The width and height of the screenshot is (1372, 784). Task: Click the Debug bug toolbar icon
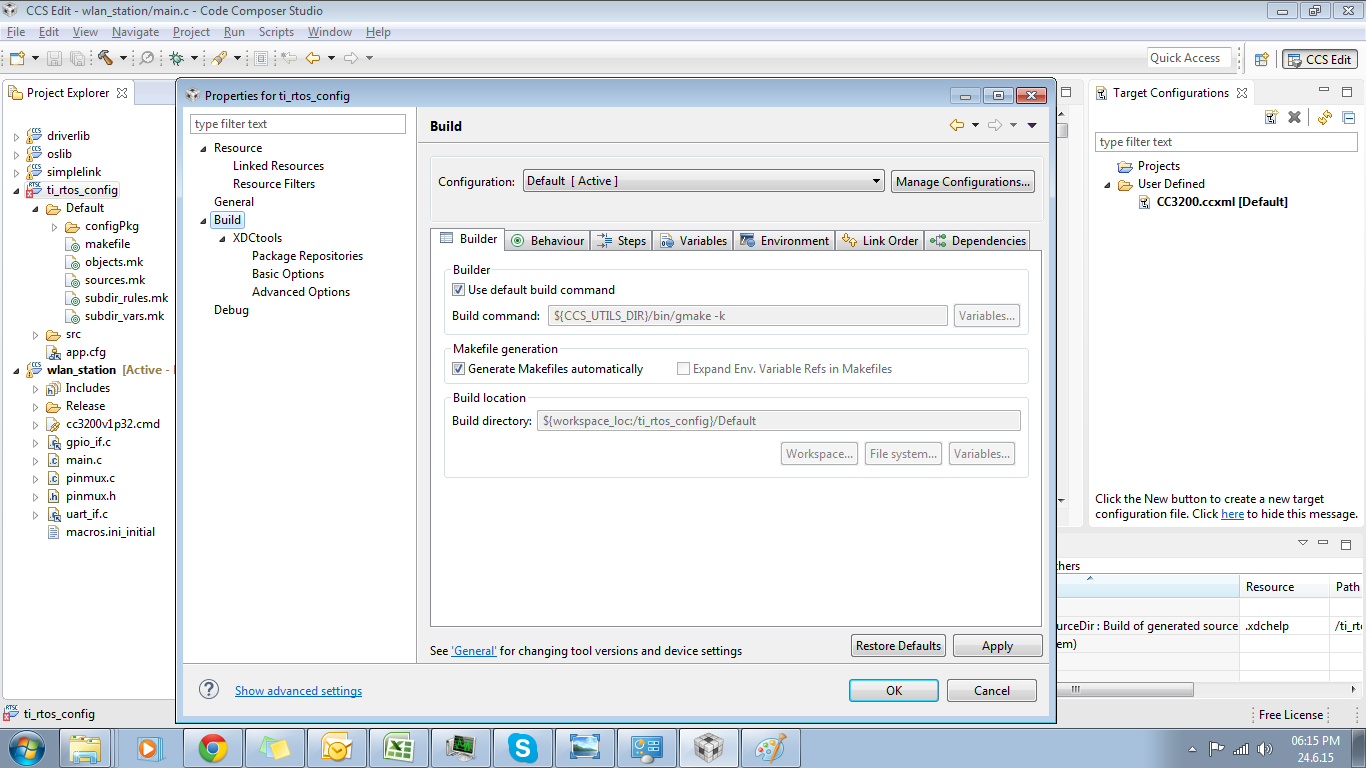(x=177, y=59)
